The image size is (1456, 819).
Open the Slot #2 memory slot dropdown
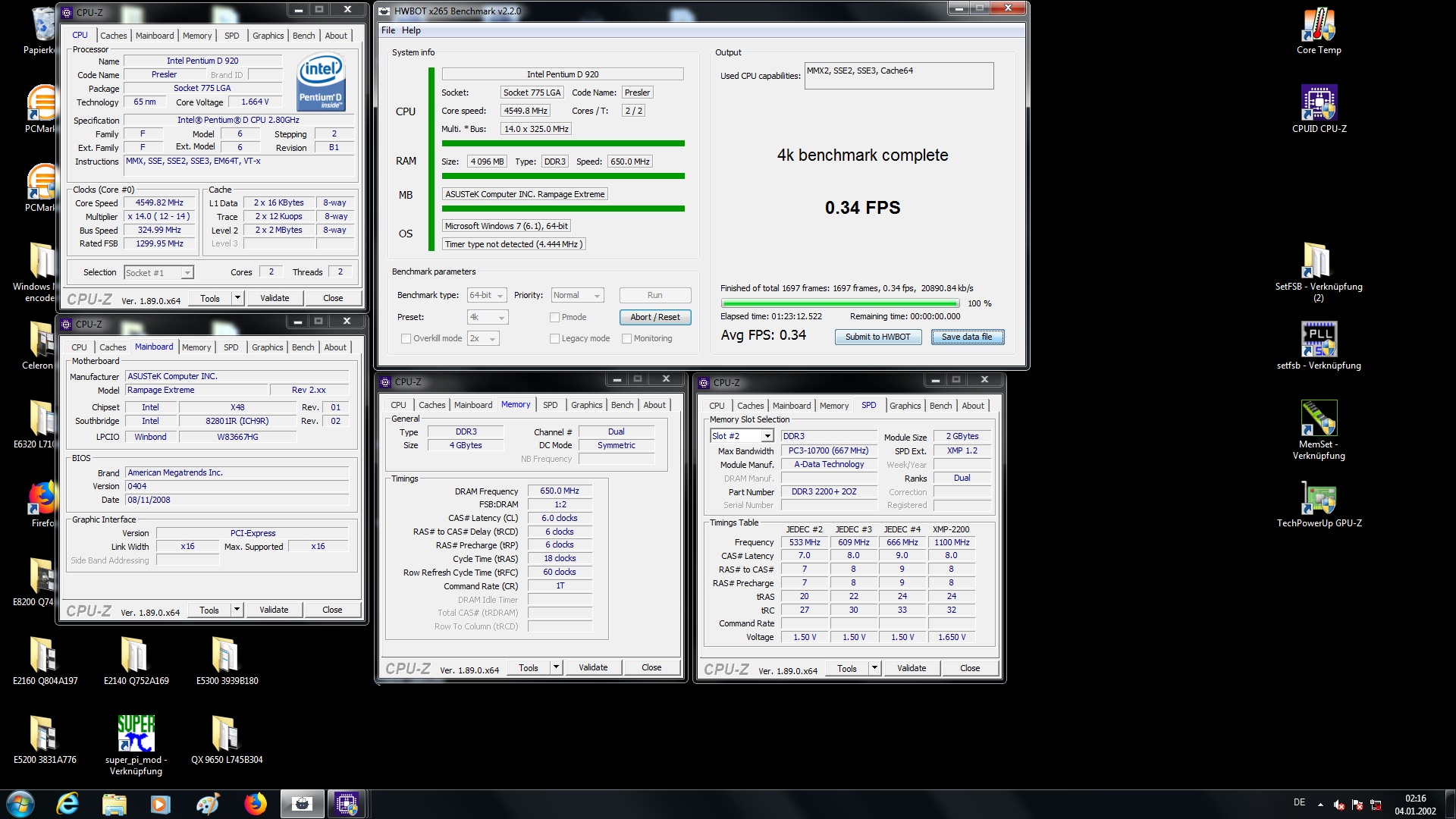(x=742, y=436)
